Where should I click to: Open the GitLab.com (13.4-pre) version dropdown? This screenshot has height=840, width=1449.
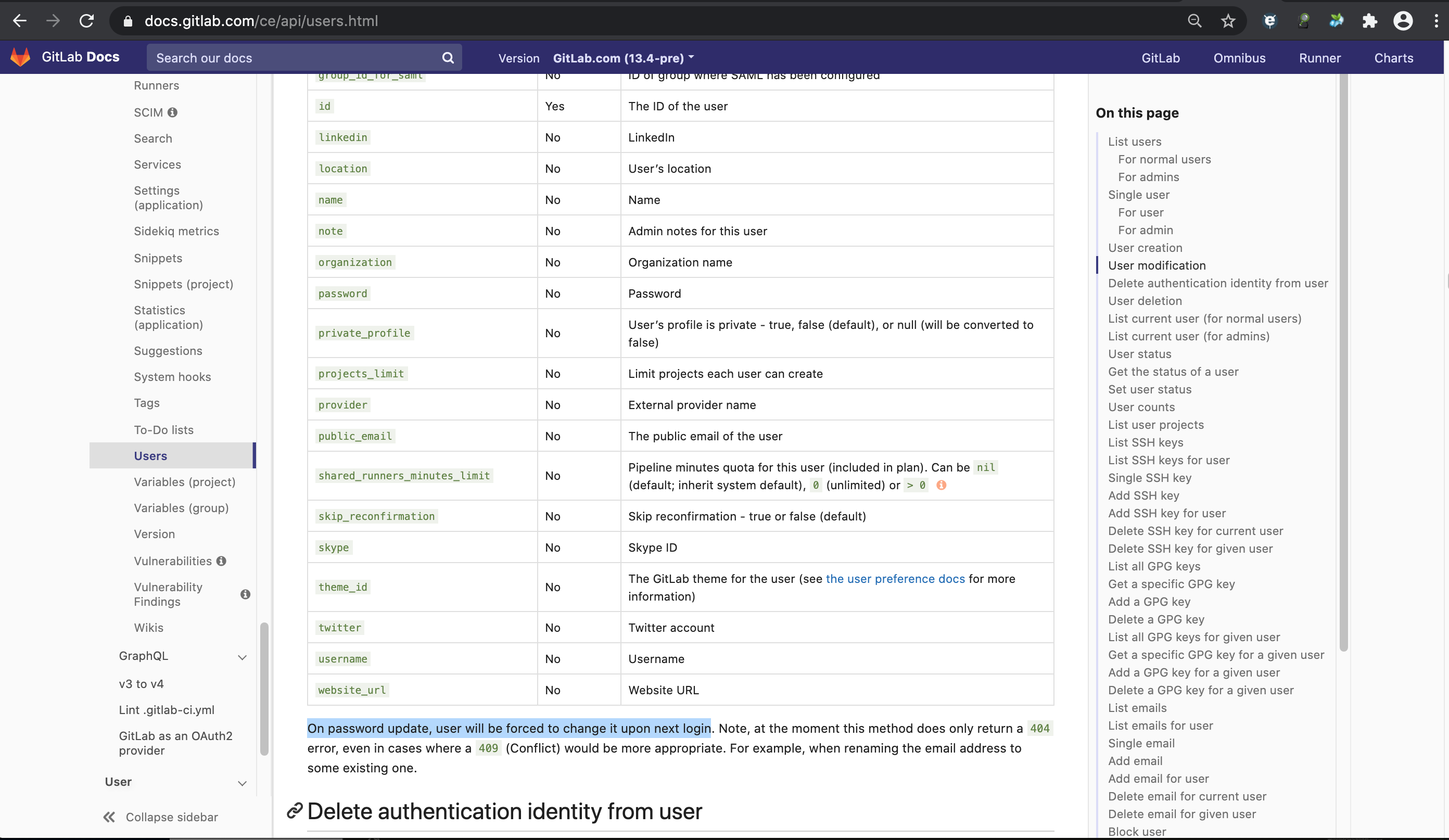[624, 58]
